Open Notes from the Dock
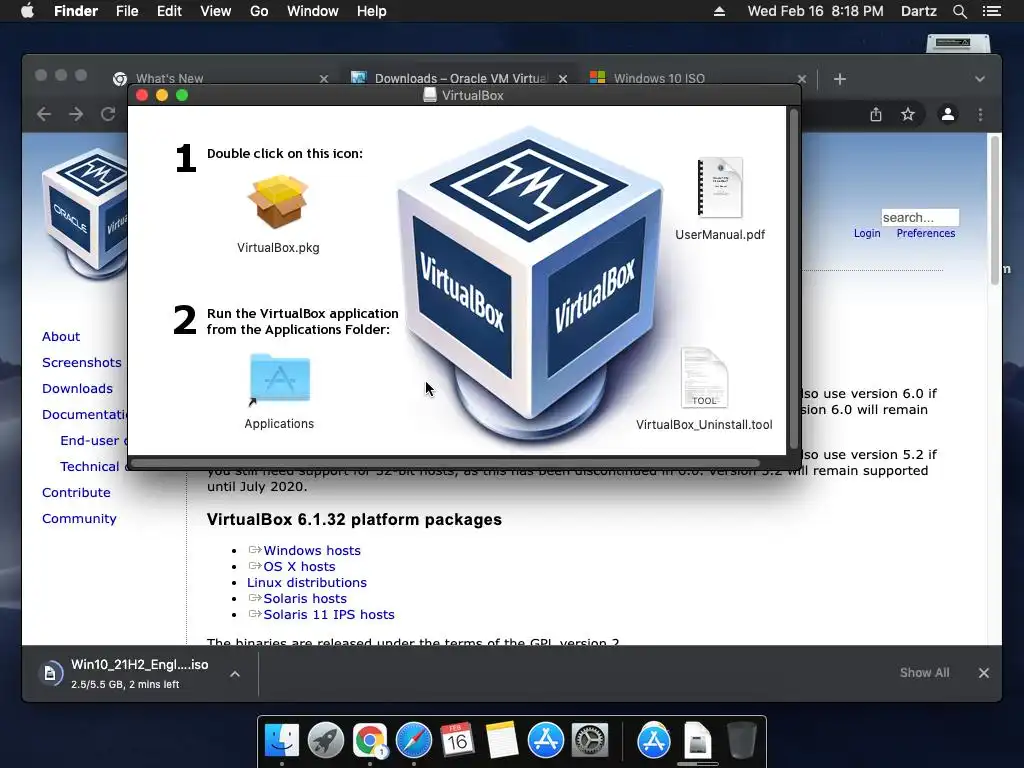Image resolution: width=1024 pixels, height=768 pixels. (502, 741)
